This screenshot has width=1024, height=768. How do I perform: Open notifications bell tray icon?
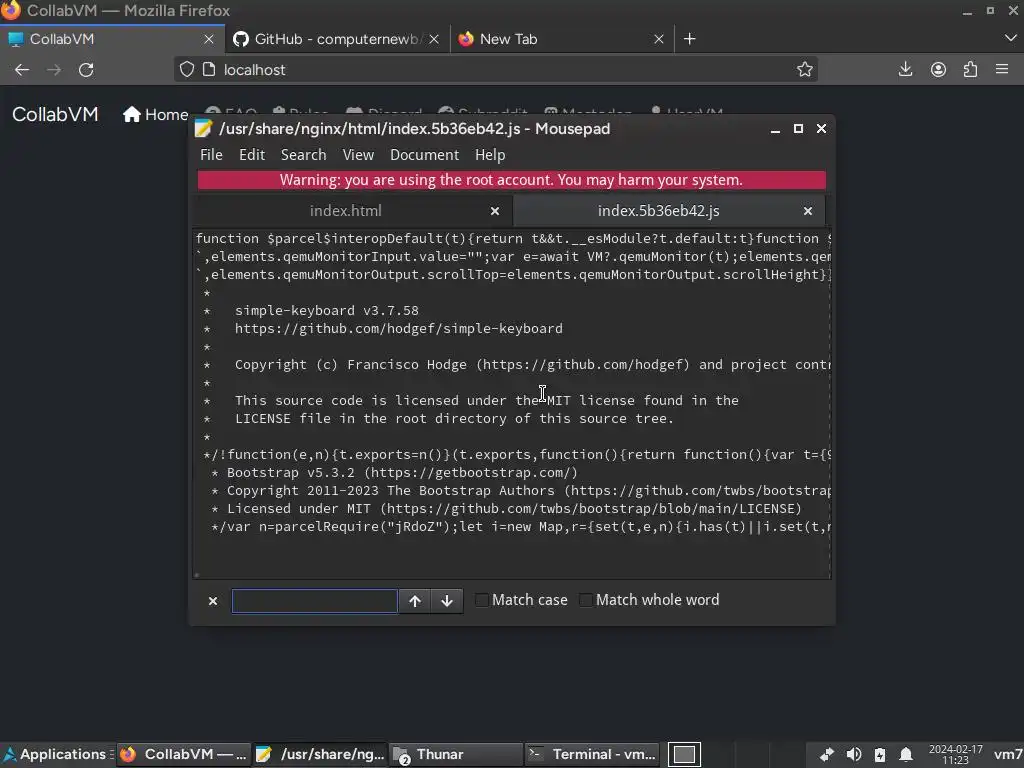[906, 755]
